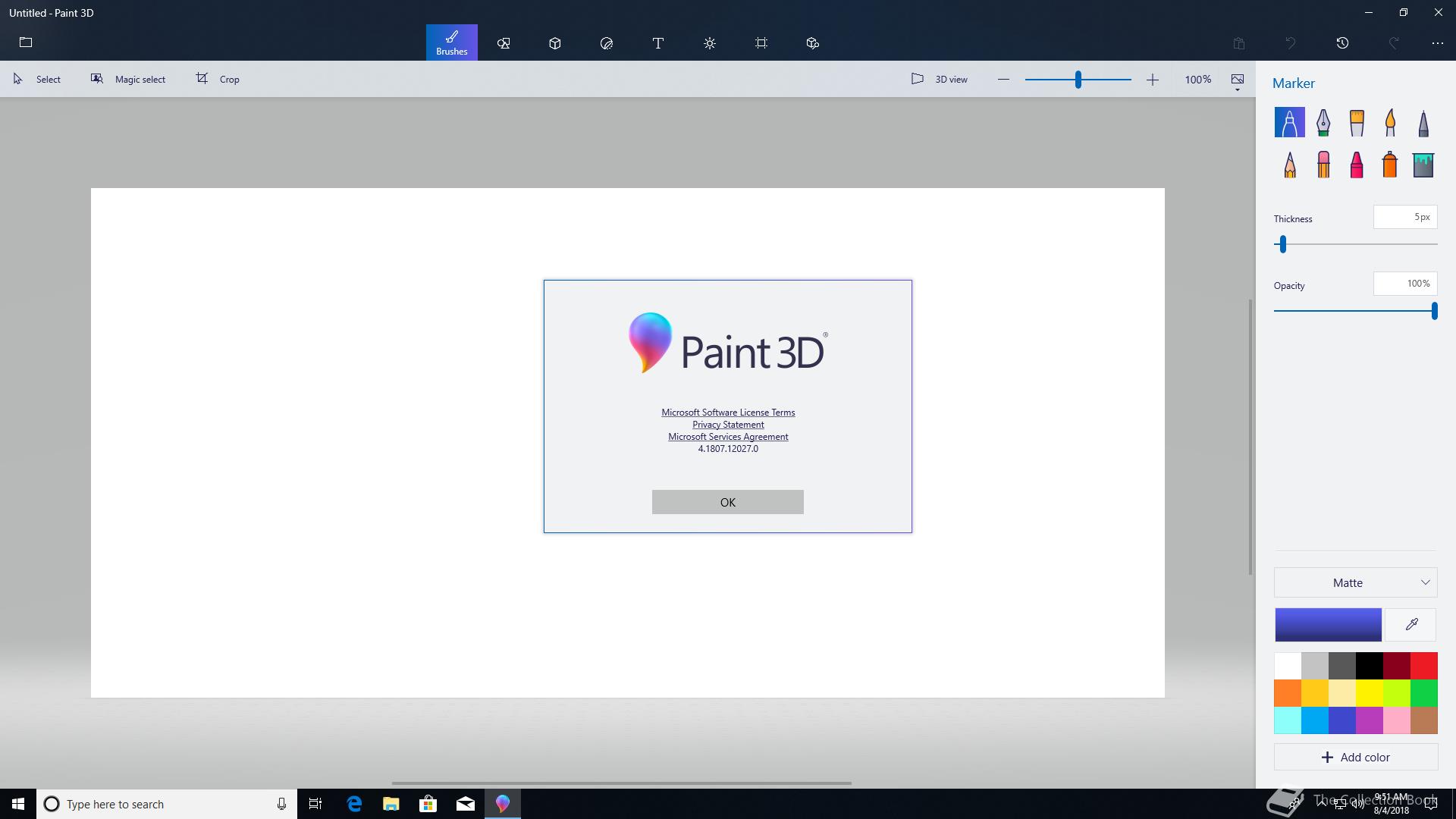
Task: Click the Undo arrow
Action: point(1291,43)
